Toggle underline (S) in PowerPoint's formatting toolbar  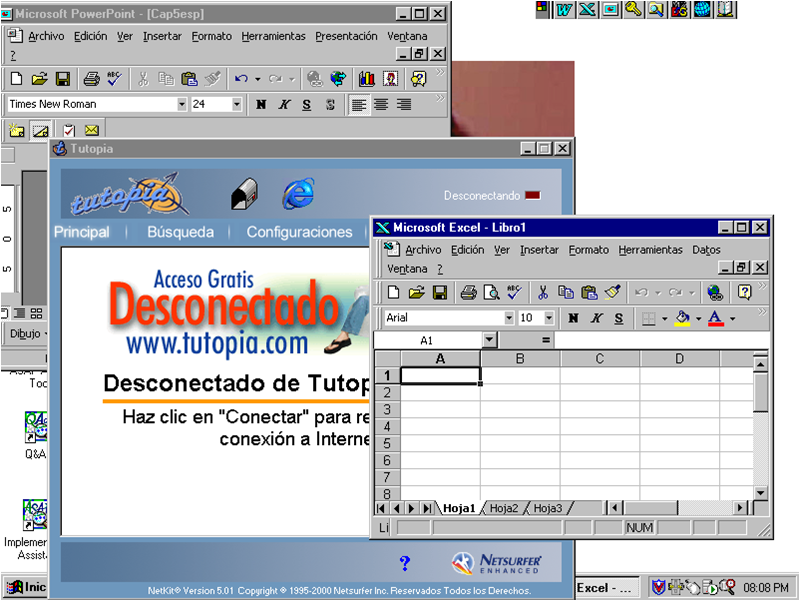[307, 105]
